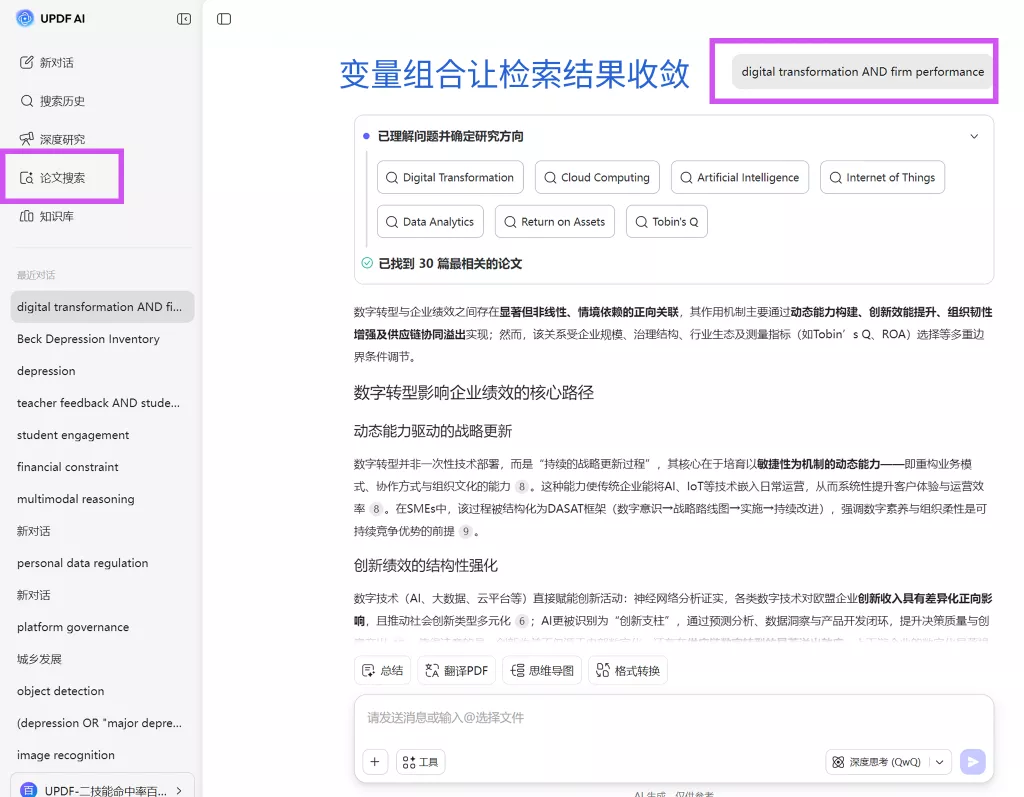Open 论文搜索 paper search menu
The height and width of the screenshot is (797, 1024).
(62, 178)
